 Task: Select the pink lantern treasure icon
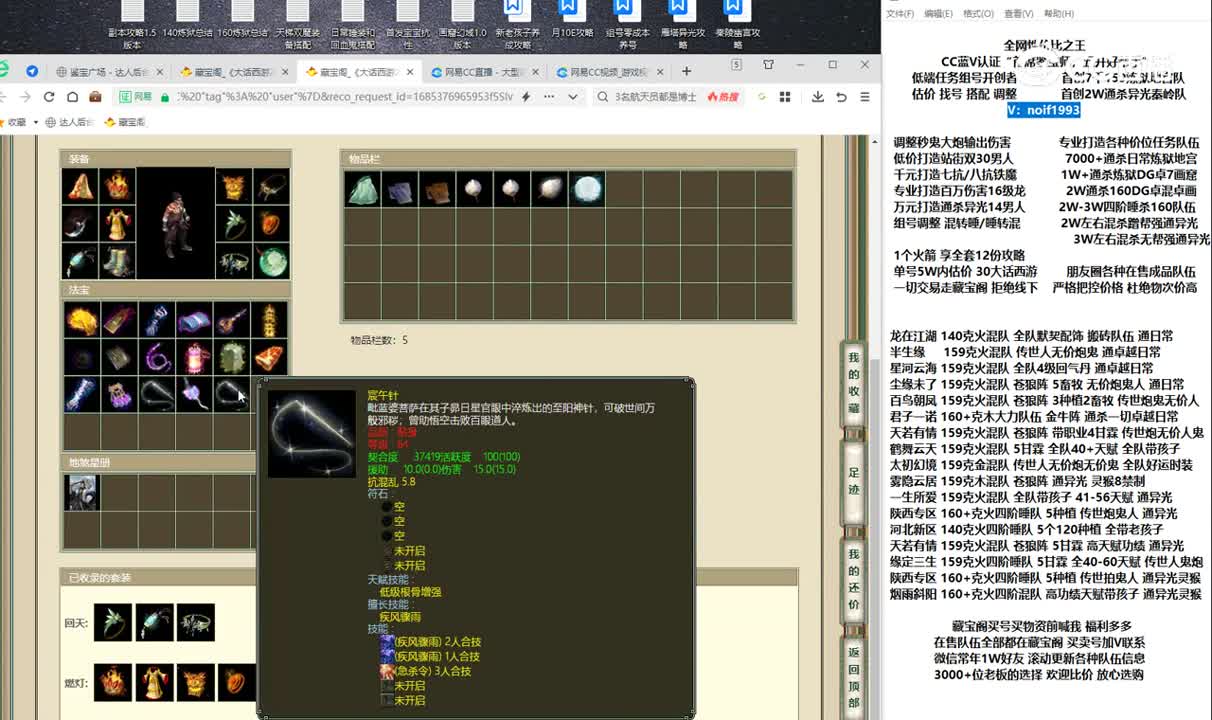[x=195, y=357]
